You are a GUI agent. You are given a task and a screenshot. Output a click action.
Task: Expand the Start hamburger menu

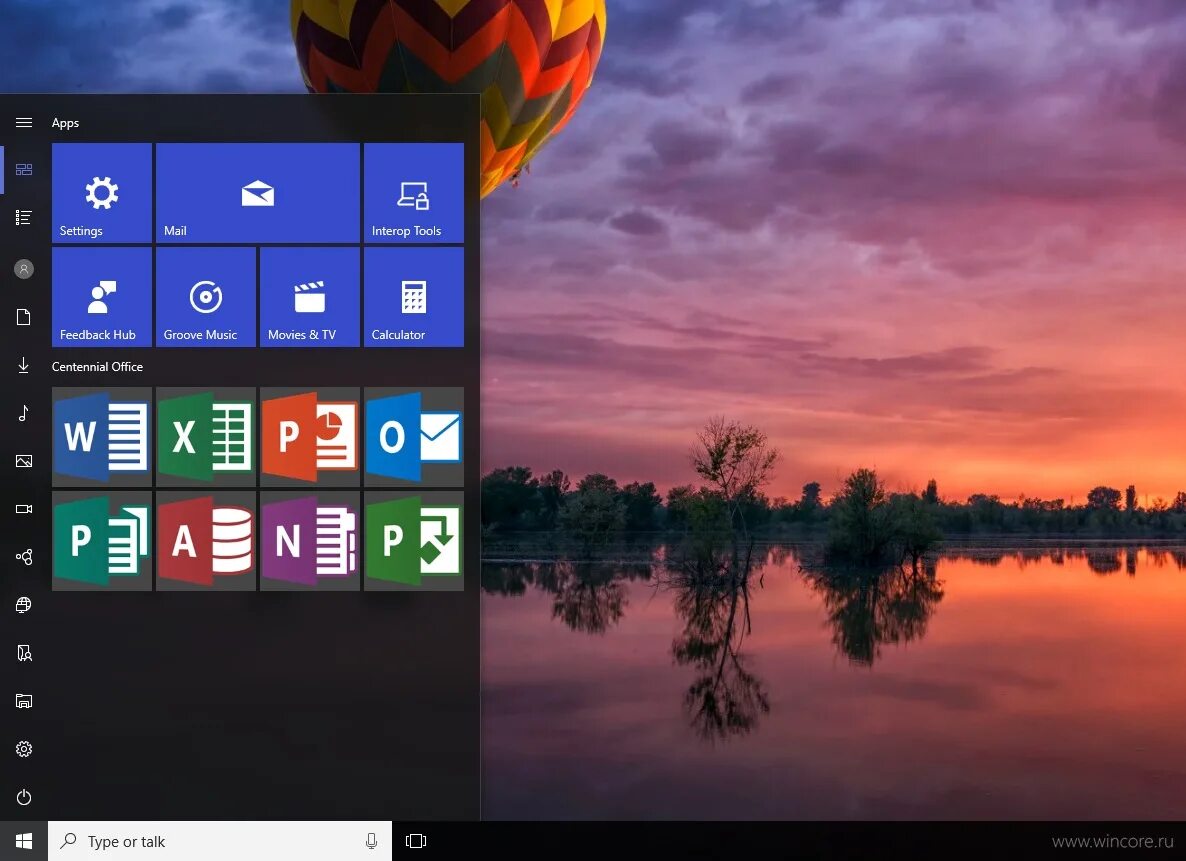click(23, 123)
